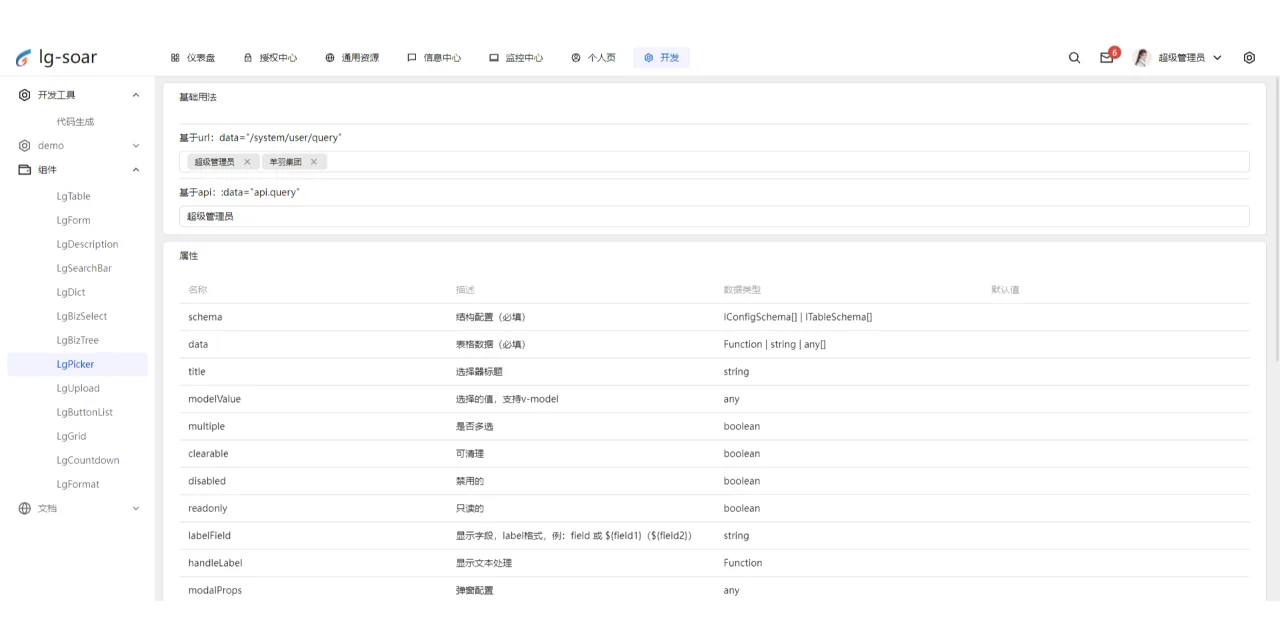
Task: Remove the 羊羽集团 tag with its ×
Action: pyautogui.click(x=313, y=161)
